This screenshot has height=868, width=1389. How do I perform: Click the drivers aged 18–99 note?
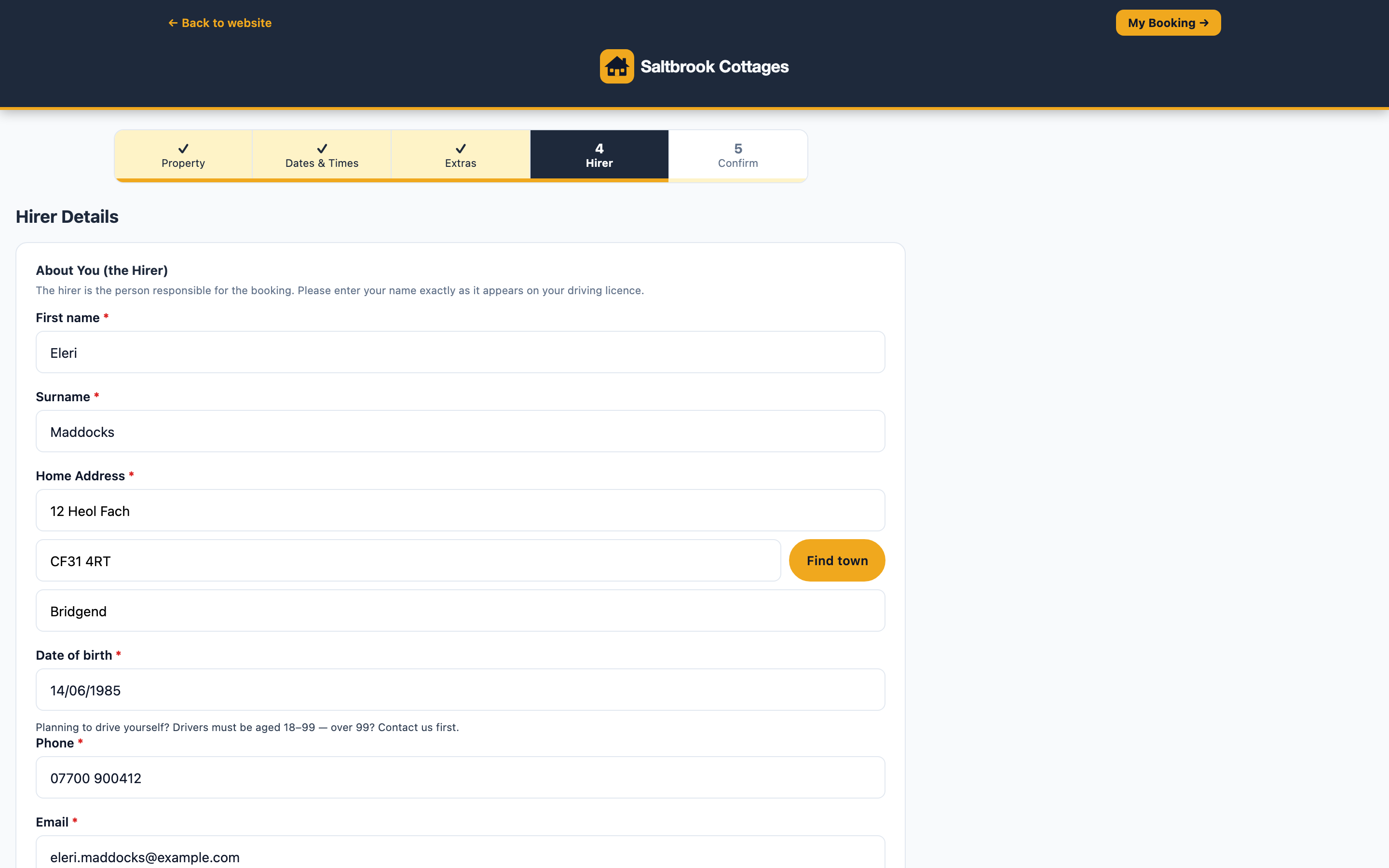pos(247,727)
